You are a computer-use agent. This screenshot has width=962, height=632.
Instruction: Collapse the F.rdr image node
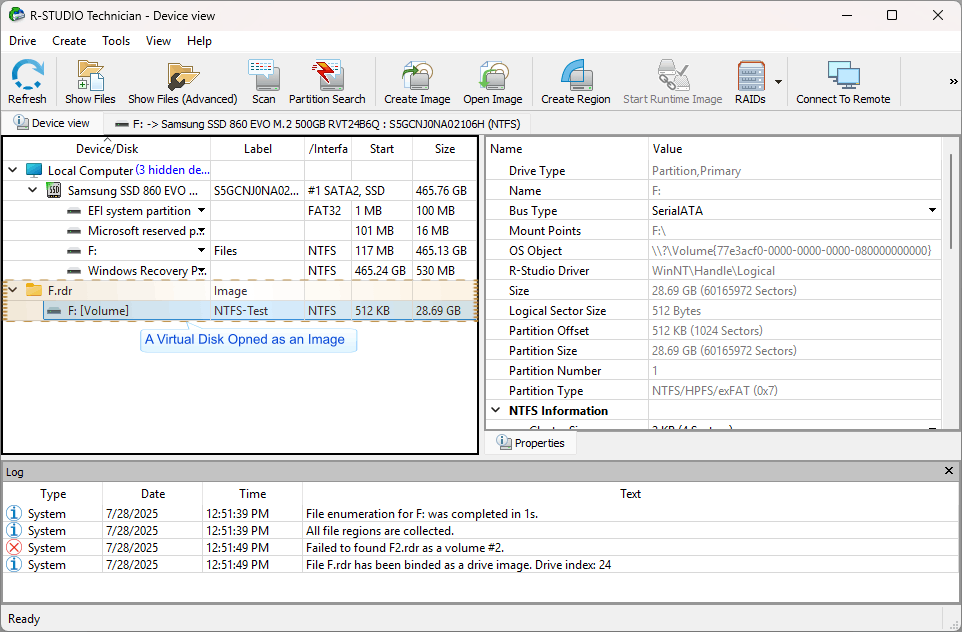coord(13,290)
